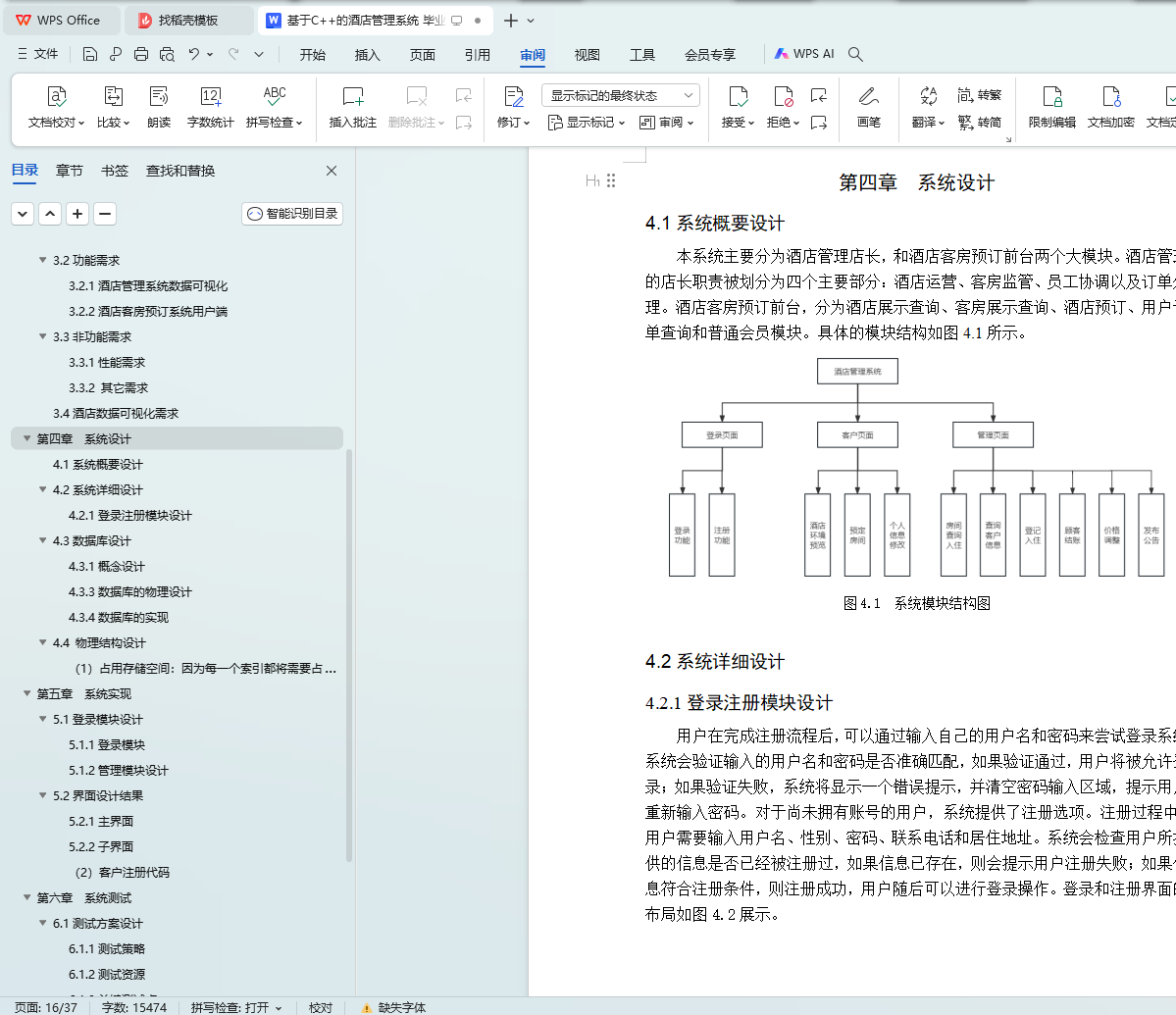Toggle 拼写检查: 打开 in status bar

tap(236, 1007)
